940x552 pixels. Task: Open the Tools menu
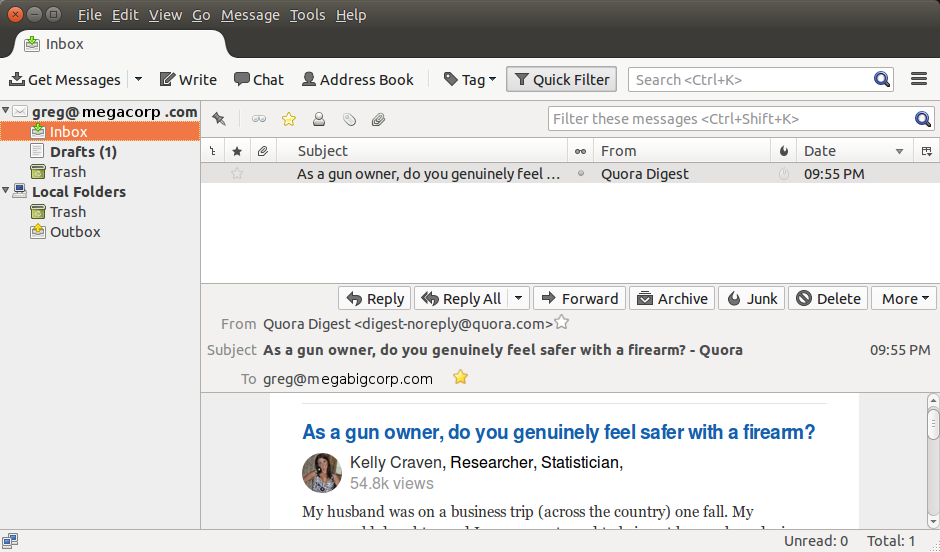[x=307, y=15]
